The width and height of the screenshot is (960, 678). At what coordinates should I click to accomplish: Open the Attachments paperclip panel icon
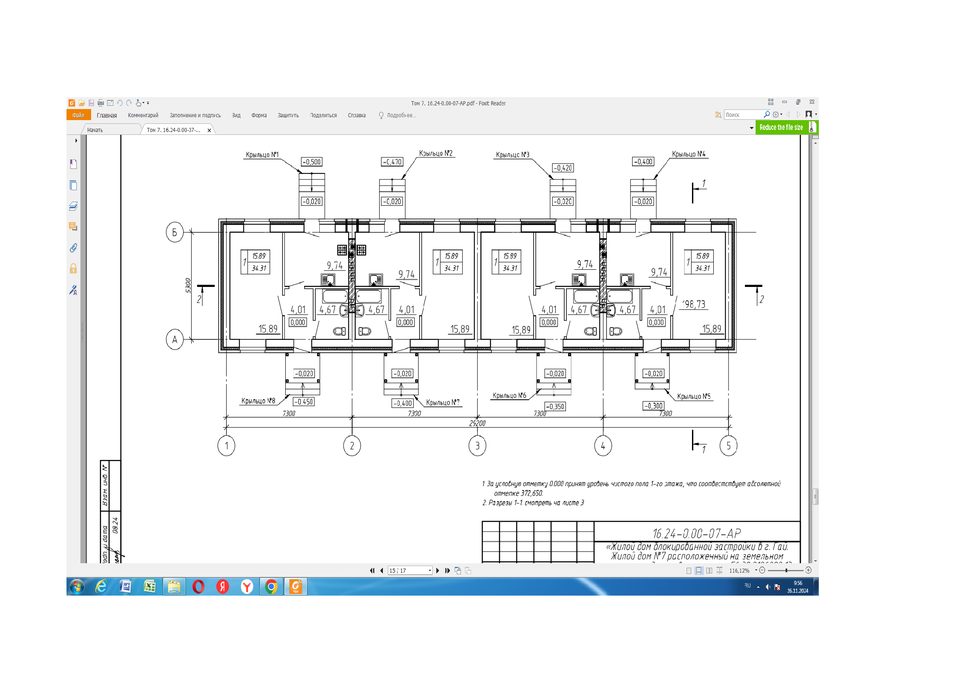click(x=73, y=247)
